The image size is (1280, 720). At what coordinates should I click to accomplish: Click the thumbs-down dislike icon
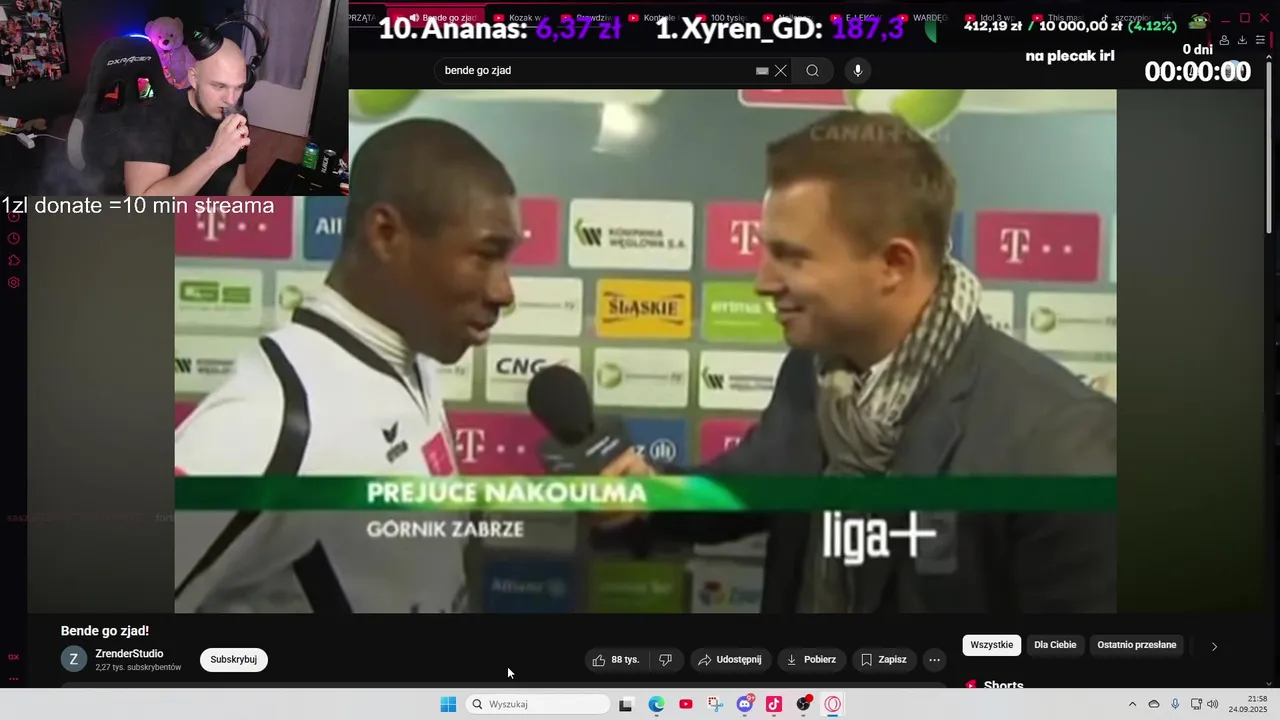tap(665, 660)
